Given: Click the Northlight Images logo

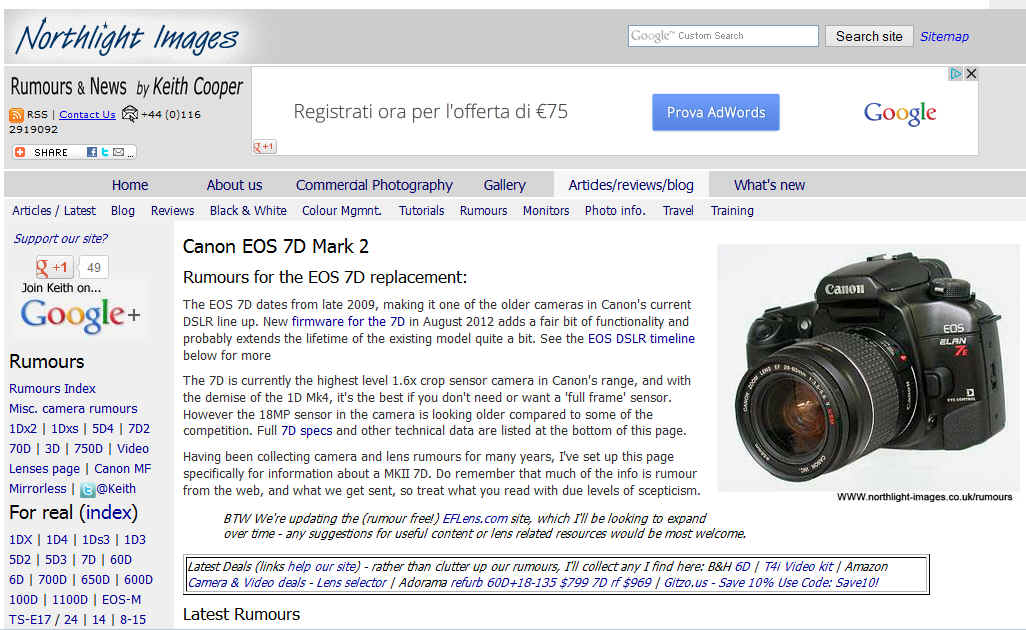Looking at the screenshot, I should pyautogui.click(x=127, y=37).
